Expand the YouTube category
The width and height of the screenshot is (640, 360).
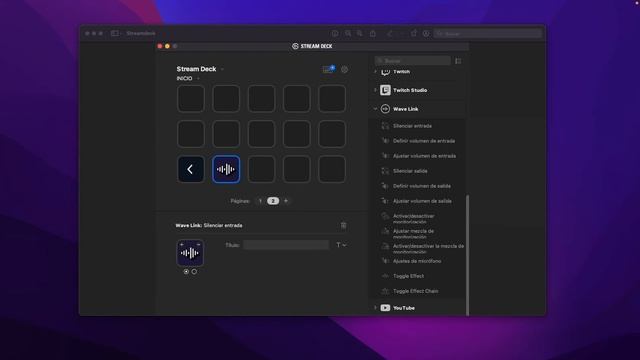(375, 308)
